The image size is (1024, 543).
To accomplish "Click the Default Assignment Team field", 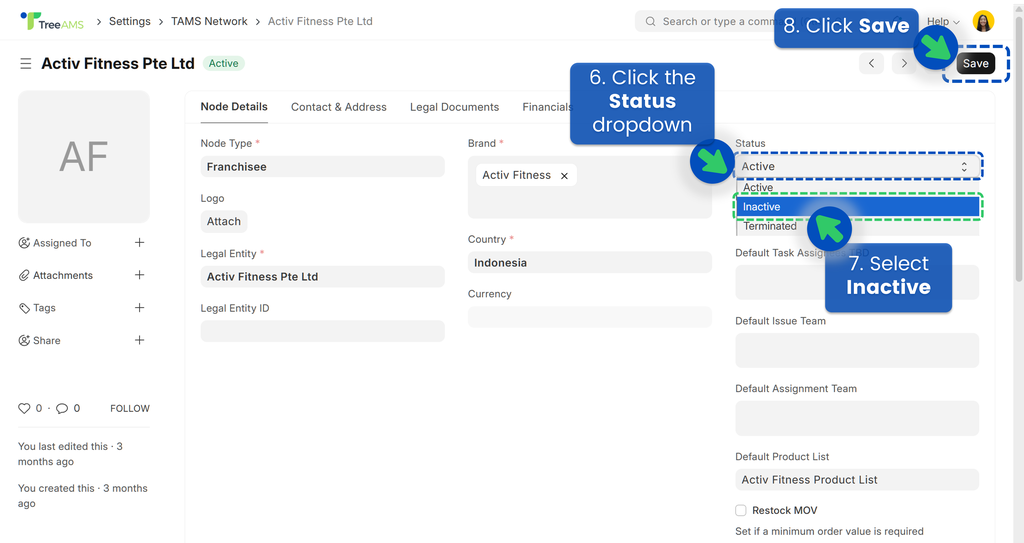I will [x=857, y=418].
